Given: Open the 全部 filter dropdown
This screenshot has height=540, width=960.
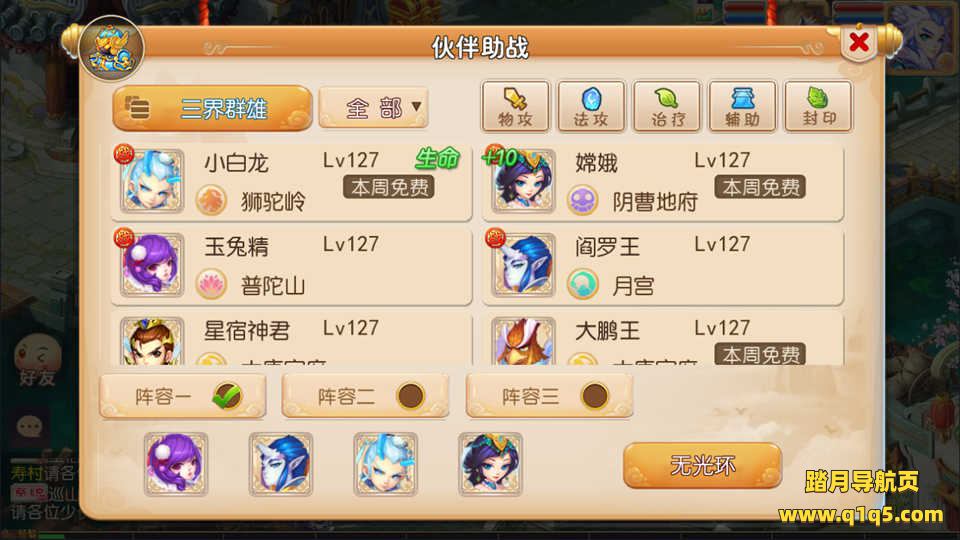Looking at the screenshot, I should click(x=373, y=108).
